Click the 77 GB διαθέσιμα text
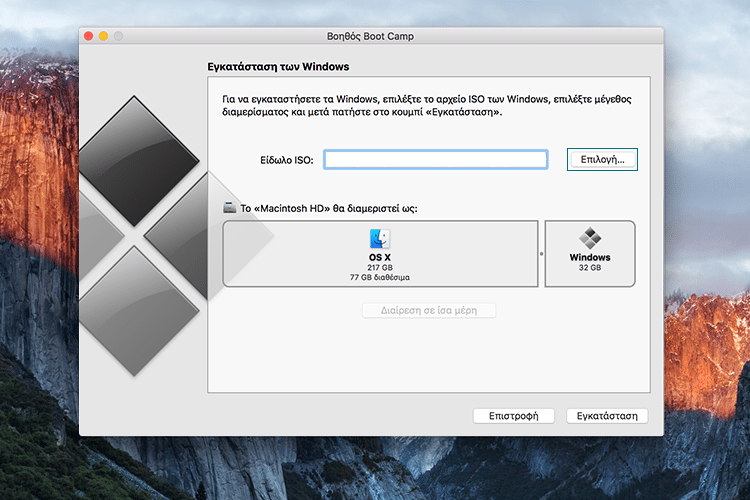Viewport: 750px width, 500px height. [x=380, y=277]
